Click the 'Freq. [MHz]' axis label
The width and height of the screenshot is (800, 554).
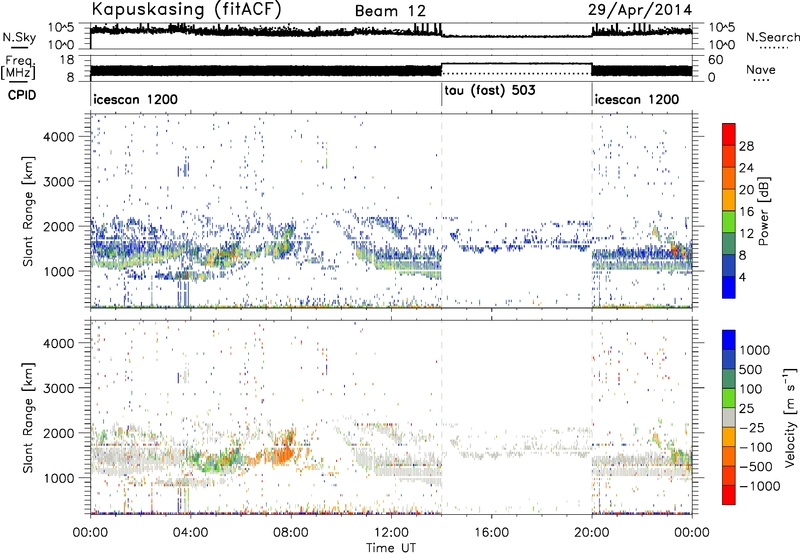pos(18,67)
